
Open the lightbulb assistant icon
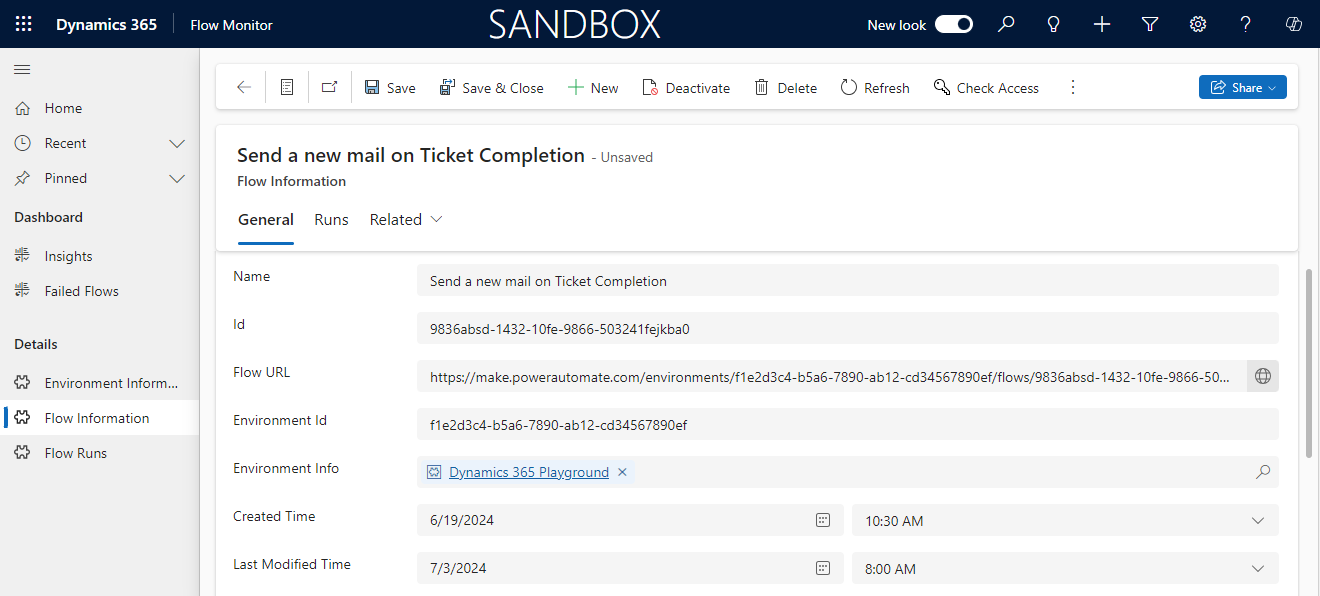(1053, 24)
